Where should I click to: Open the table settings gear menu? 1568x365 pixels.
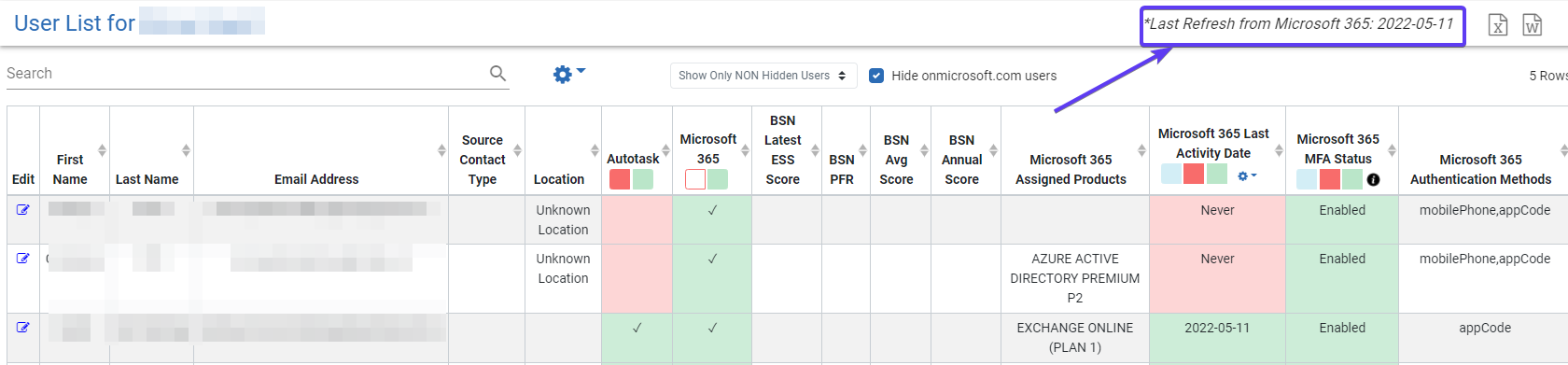[x=568, y=74]
